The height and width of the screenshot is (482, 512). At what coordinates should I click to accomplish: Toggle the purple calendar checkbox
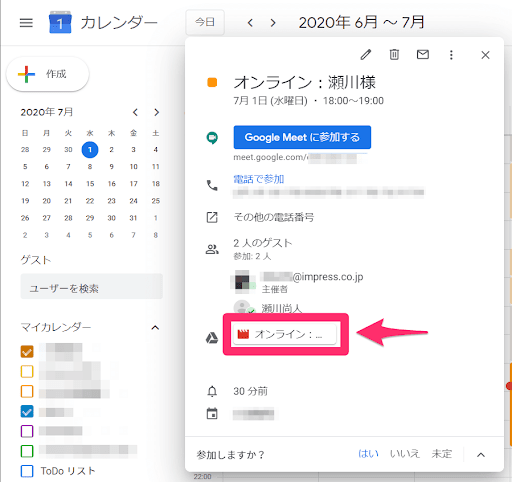coord(27,431)
